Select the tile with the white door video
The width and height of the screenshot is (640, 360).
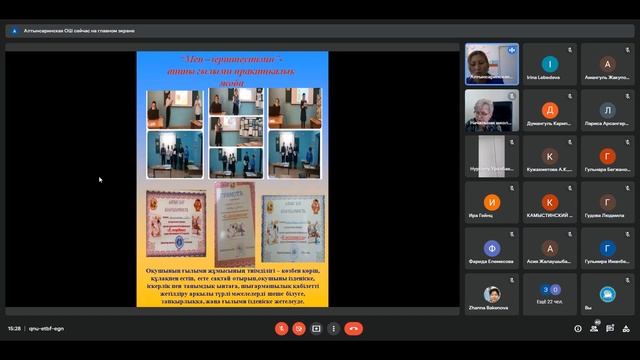click(492, 156)
